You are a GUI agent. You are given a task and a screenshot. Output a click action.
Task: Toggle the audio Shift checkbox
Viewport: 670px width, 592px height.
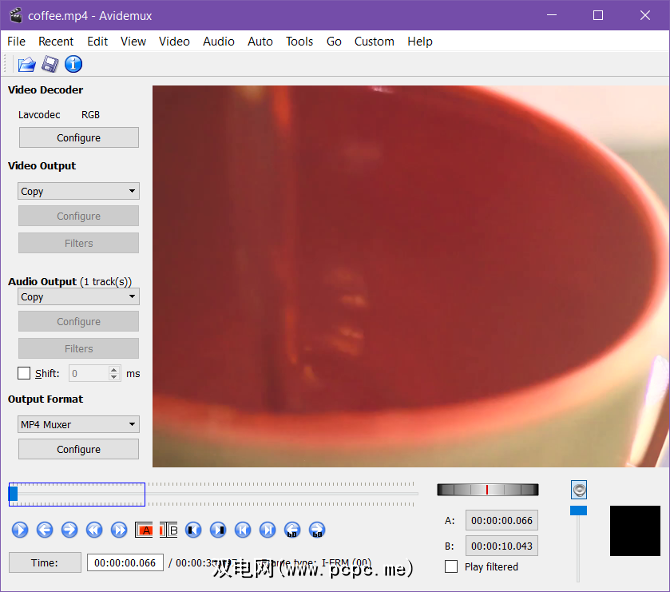24,373
